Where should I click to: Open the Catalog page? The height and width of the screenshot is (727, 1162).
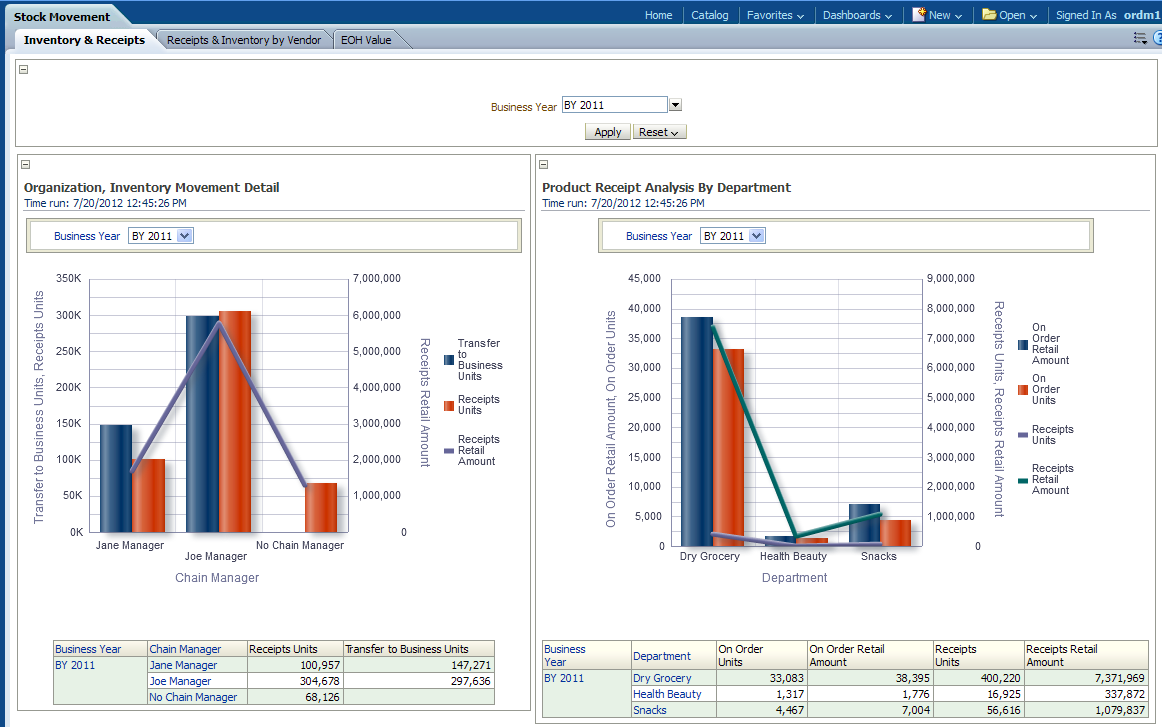click(709, 15)
